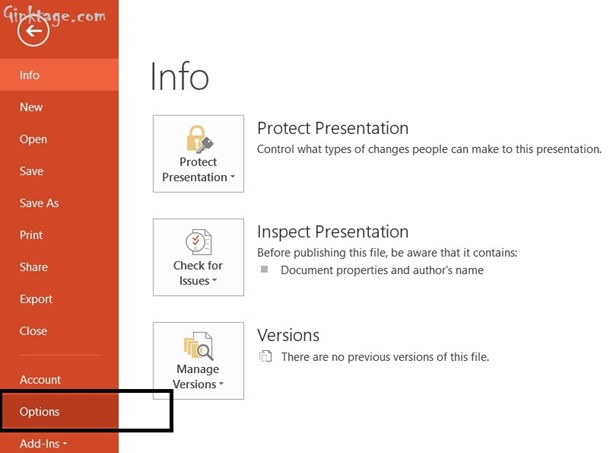The width and height of the screenshot is (610, 453).
Task: Click the Manage Versions magnifier icon
Action: click(198, 346)
